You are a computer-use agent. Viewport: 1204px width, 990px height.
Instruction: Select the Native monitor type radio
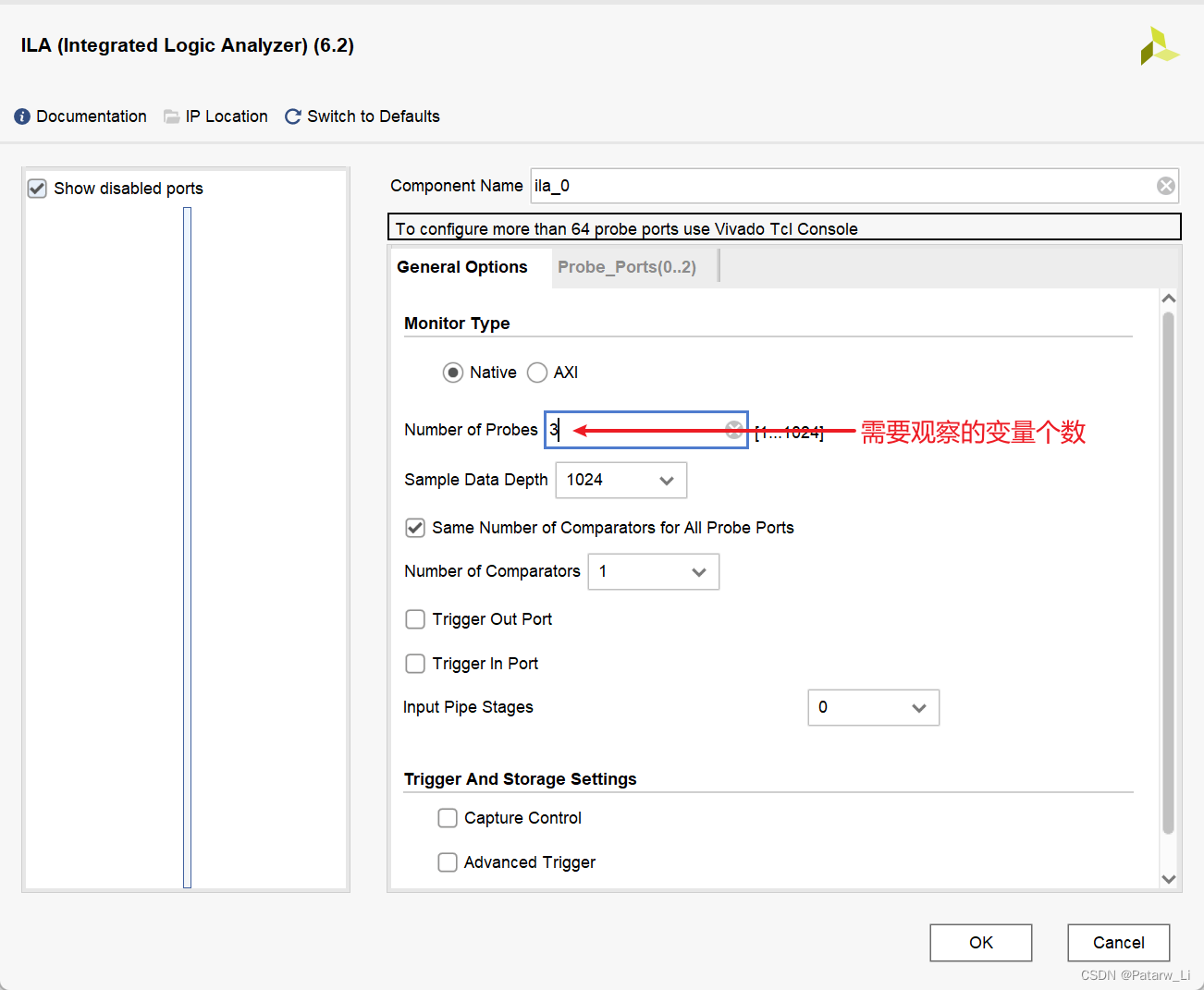(x=453, y=373)
